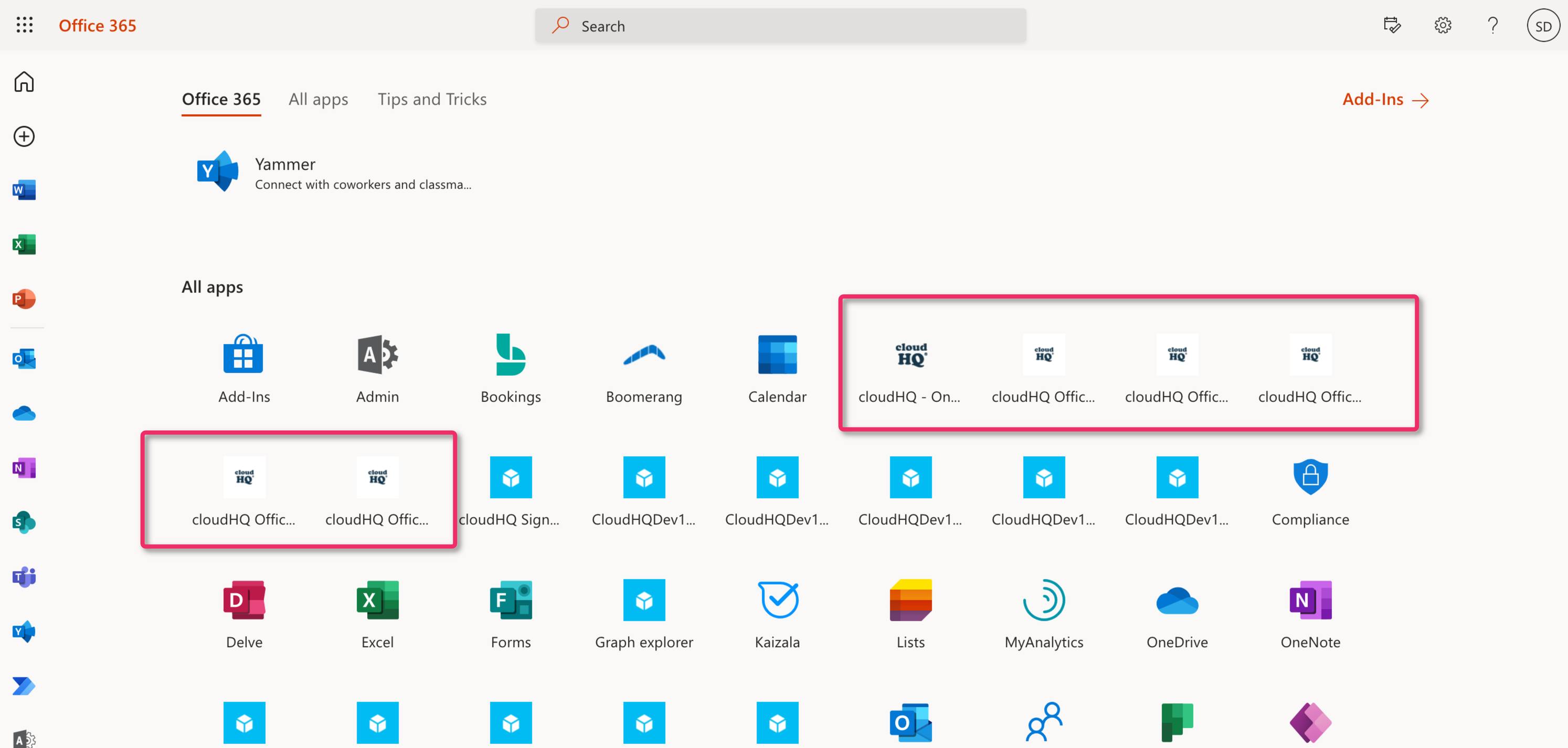Open OneNote in the All apps grid

[1310, 615]
